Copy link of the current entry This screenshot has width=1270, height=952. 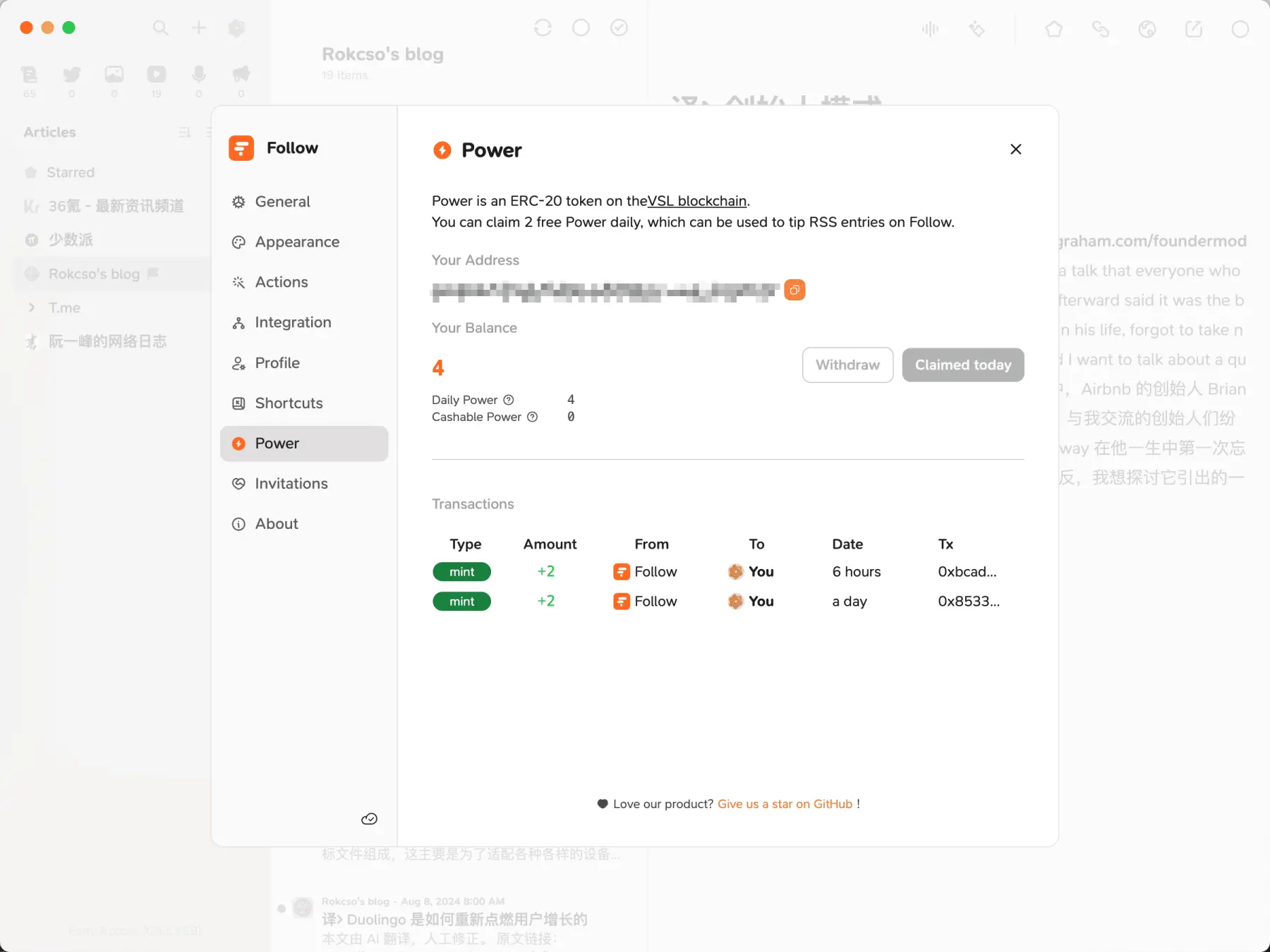click(1101, 29)
